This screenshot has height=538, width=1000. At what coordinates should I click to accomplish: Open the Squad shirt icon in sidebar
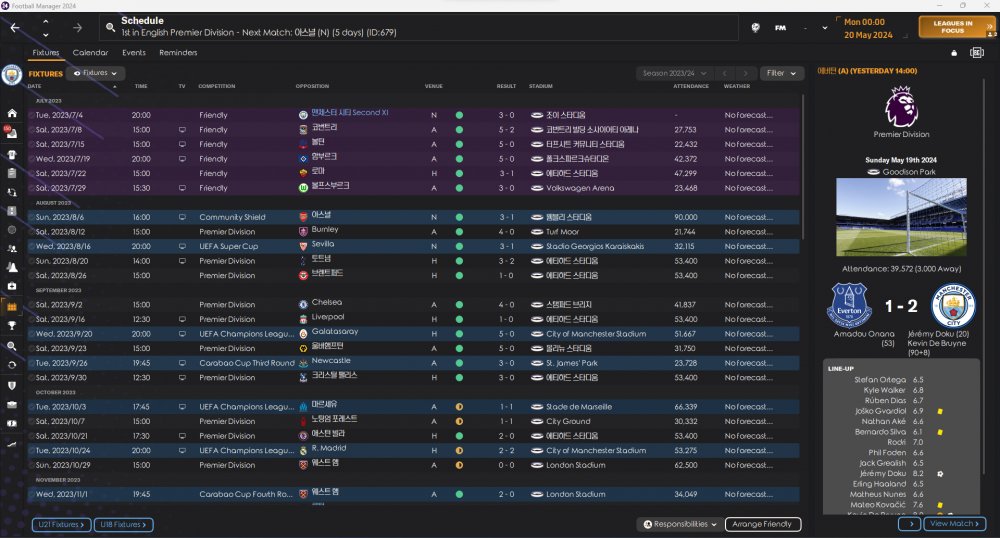pyautogui.click(x=12, y=154)
